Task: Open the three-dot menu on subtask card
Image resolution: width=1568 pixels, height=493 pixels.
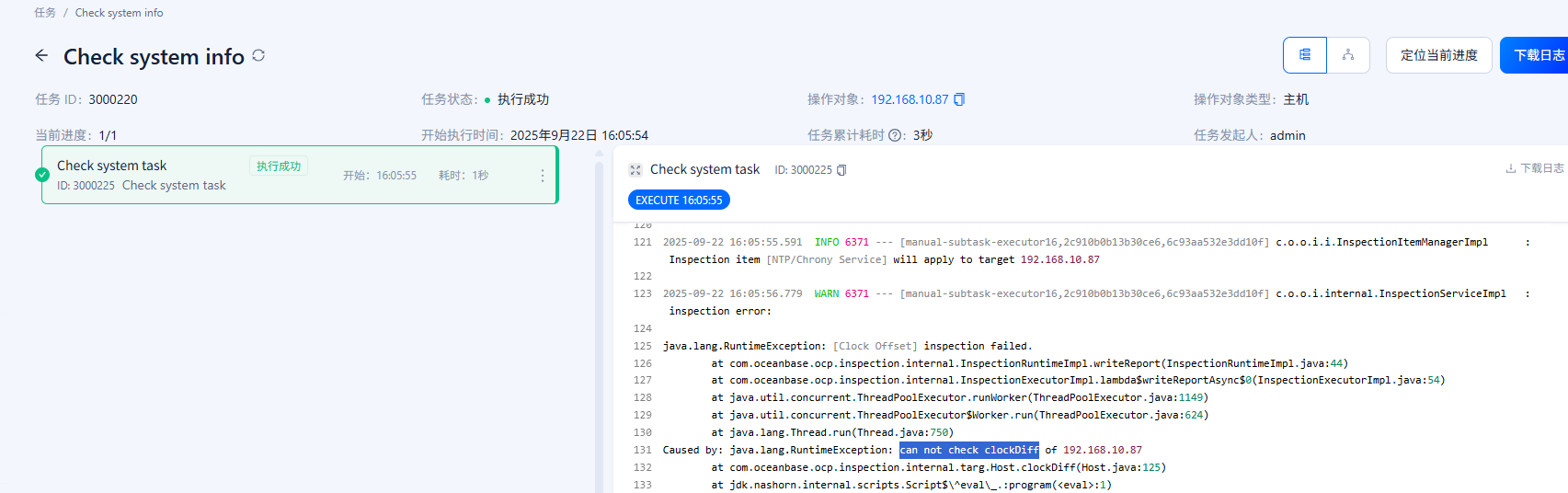Action: point(542,176)
